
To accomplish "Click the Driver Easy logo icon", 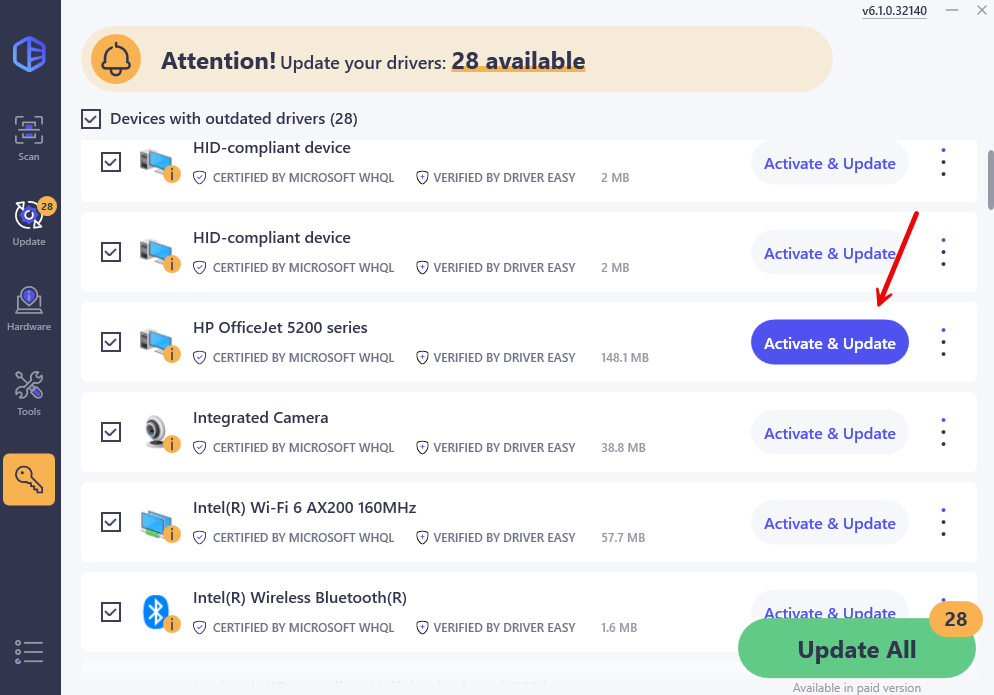I will click(29, 54).
